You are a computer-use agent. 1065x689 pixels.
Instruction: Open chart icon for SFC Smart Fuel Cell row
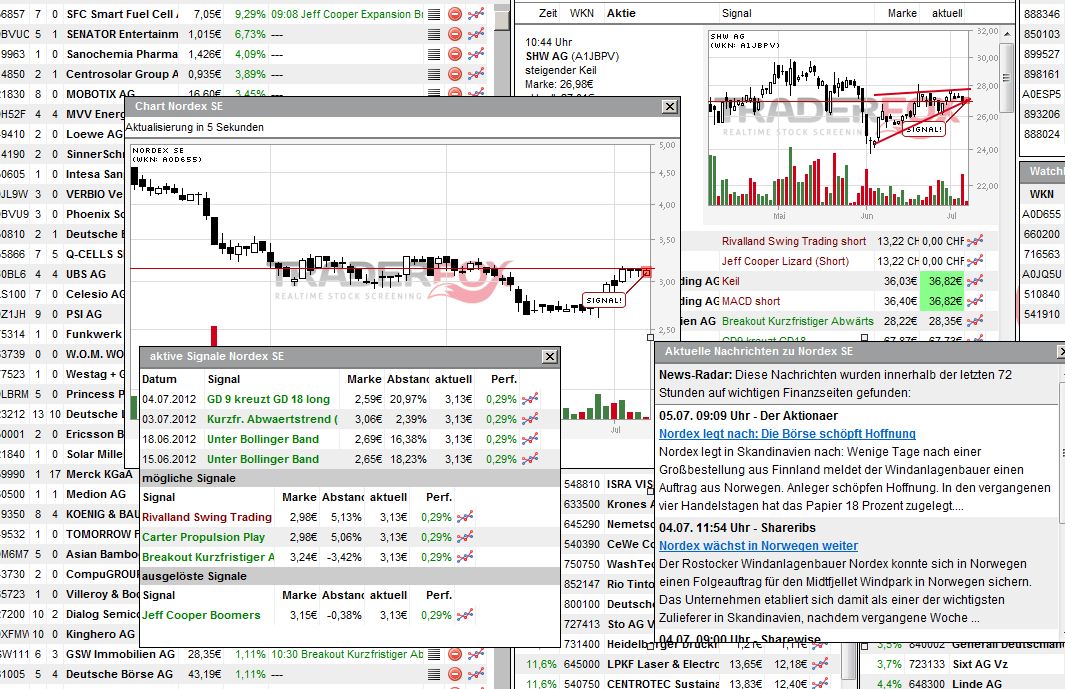click(475, 14)
